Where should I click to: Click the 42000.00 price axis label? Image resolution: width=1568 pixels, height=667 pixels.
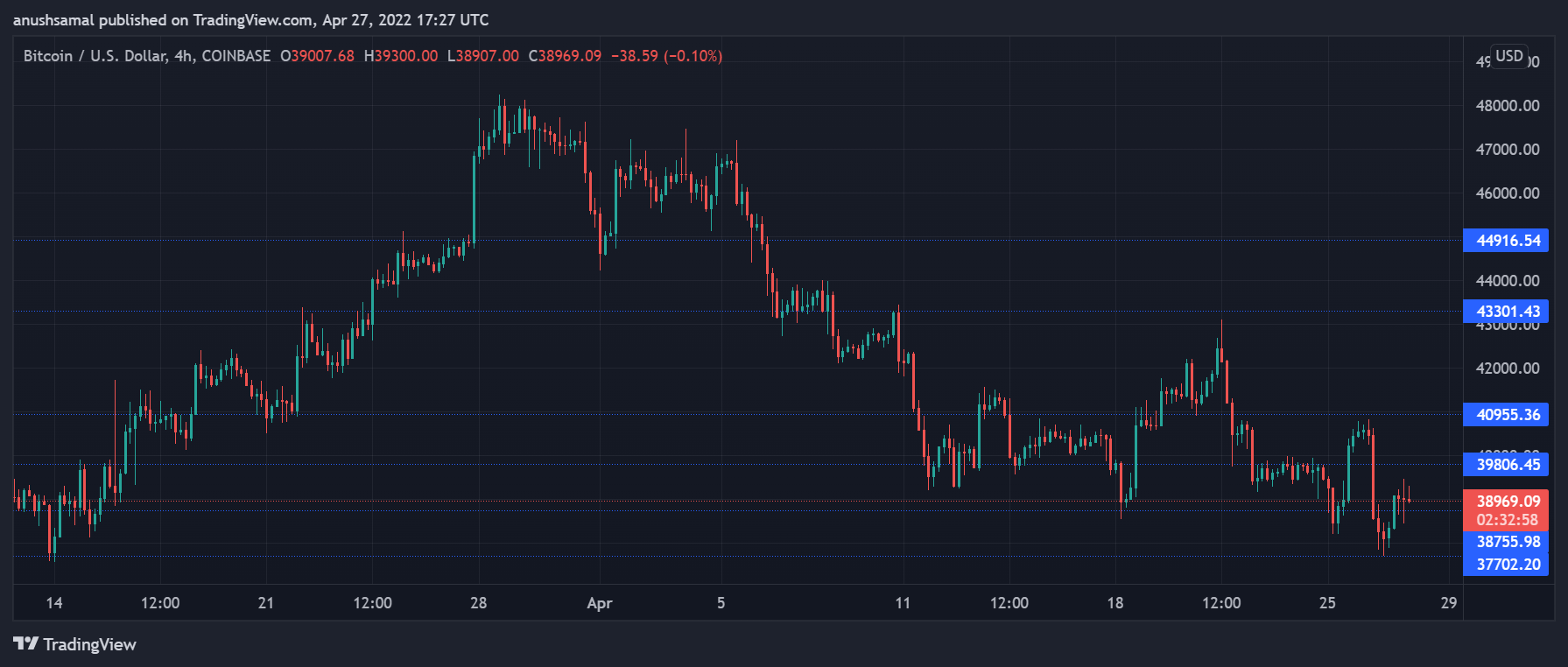click(x=1508, y=369)
